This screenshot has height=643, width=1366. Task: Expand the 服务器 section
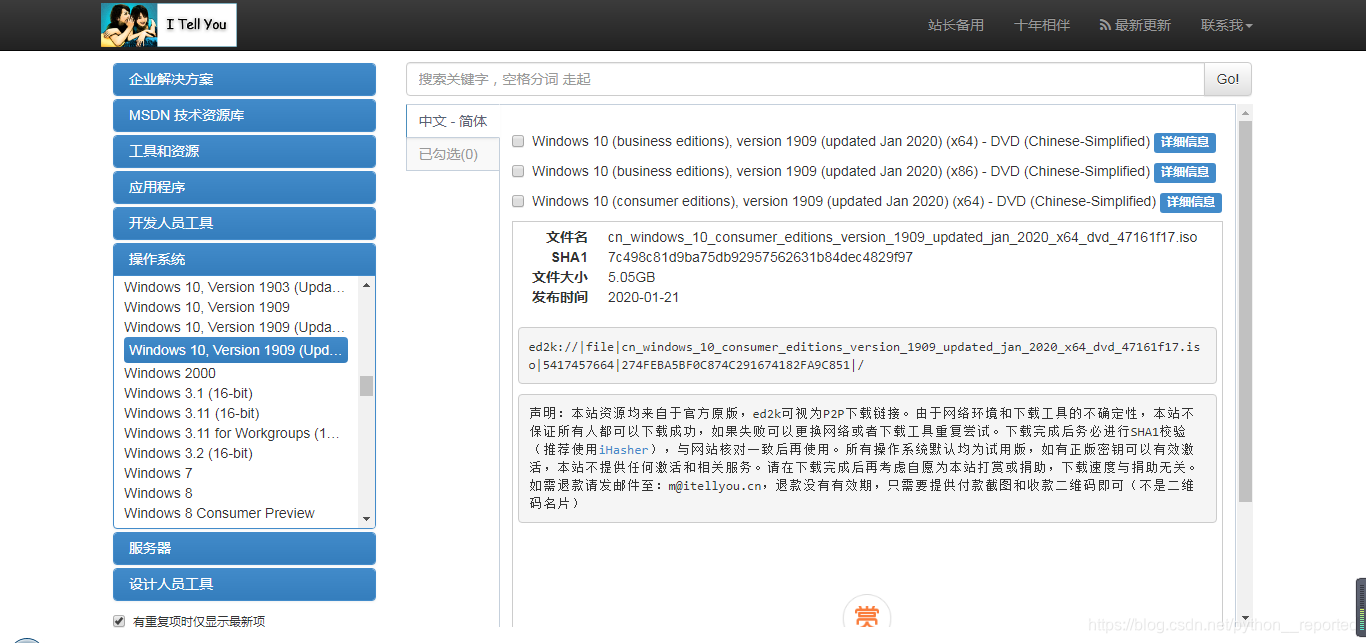[244, 548]
